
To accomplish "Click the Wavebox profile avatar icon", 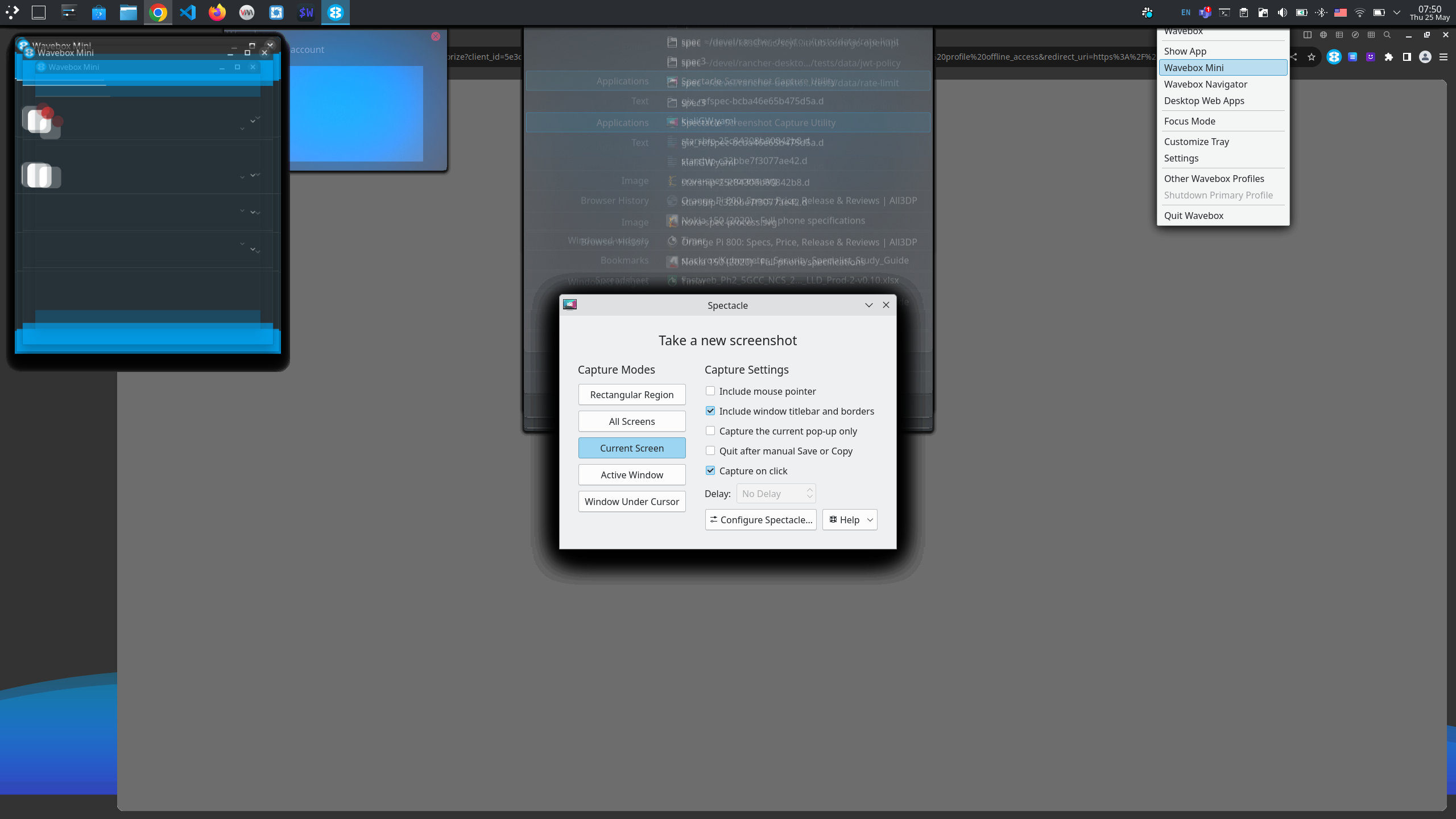I will tap(1425, 57).
